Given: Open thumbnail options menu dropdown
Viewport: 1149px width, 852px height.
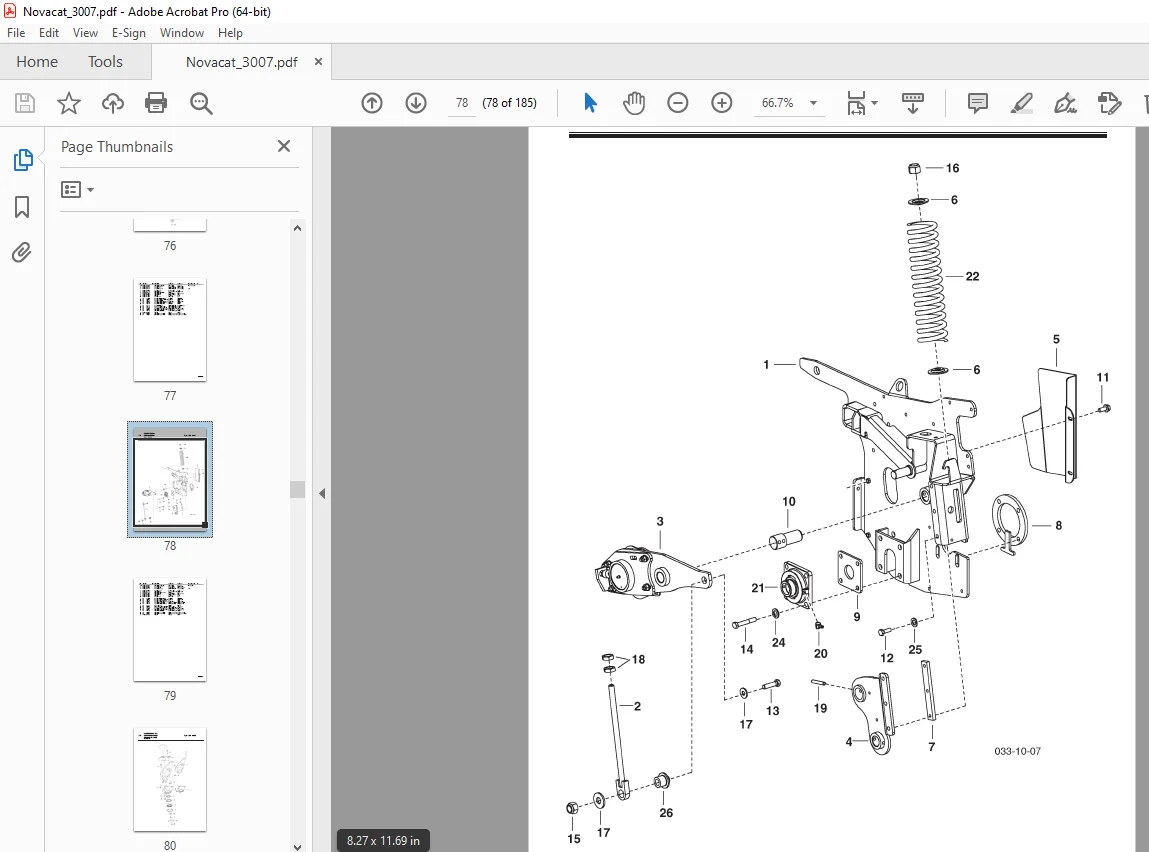Looking at the screenshot, I should pos(78,190).
